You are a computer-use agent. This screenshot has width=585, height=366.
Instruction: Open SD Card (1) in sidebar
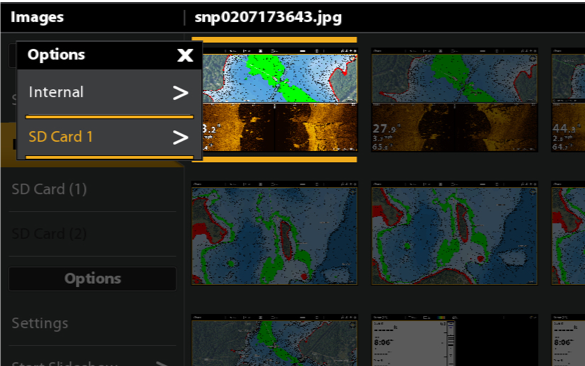92,189
